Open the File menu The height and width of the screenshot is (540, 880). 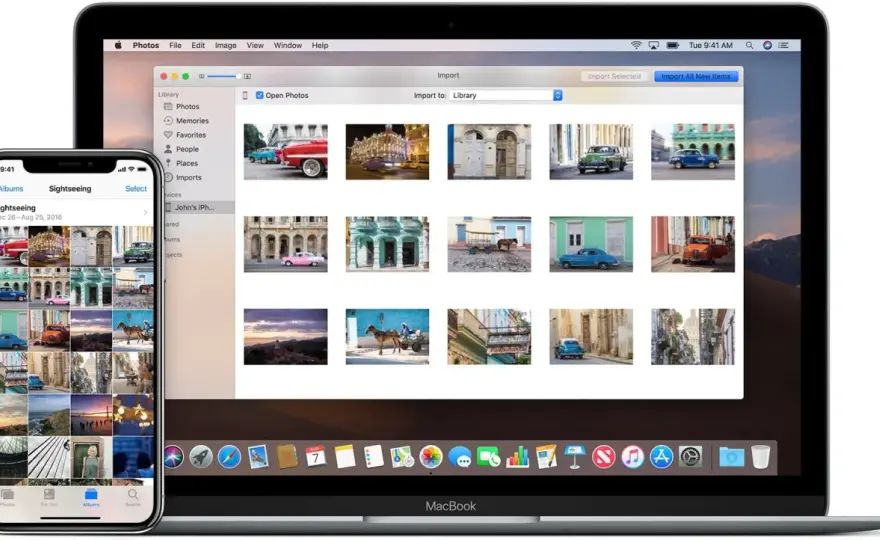[x=176, y=45]
